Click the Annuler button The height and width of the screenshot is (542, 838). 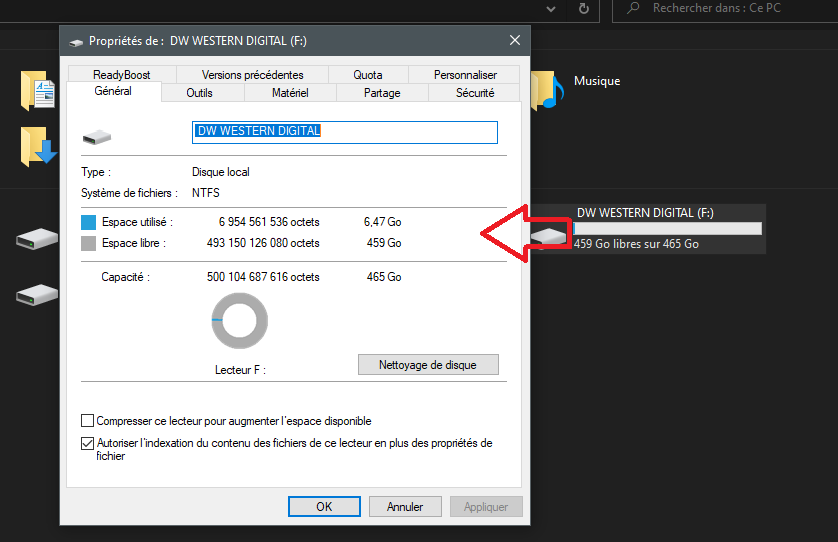point(405,507)
